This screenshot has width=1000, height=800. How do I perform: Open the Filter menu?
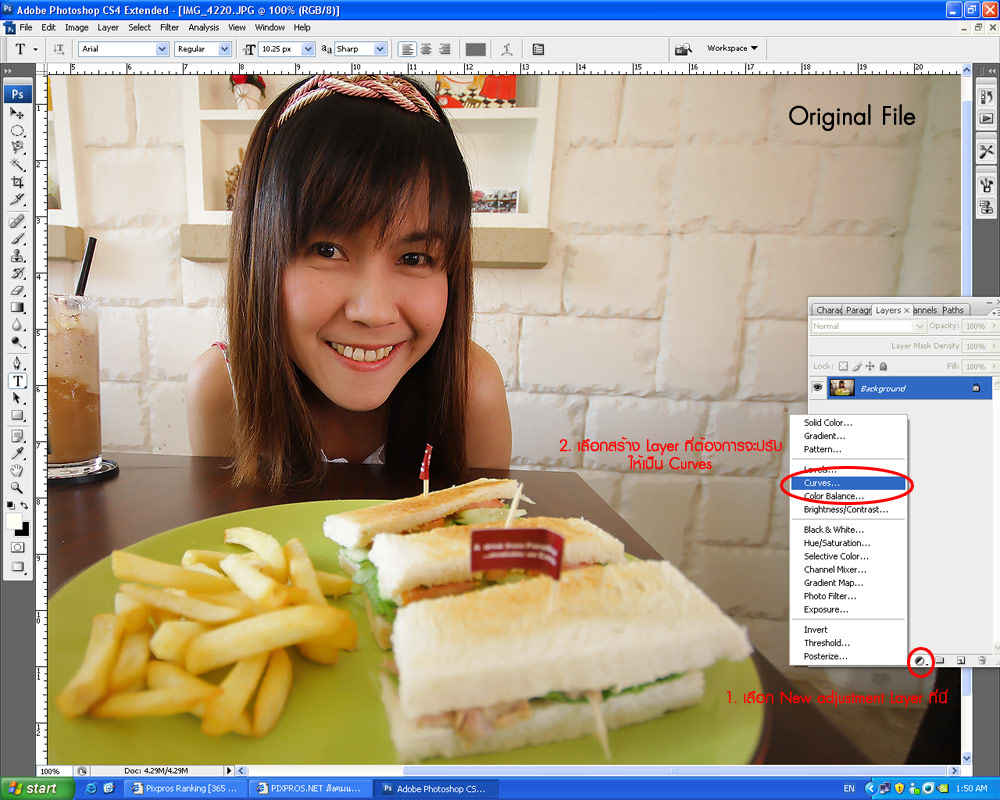pos(169,27)
